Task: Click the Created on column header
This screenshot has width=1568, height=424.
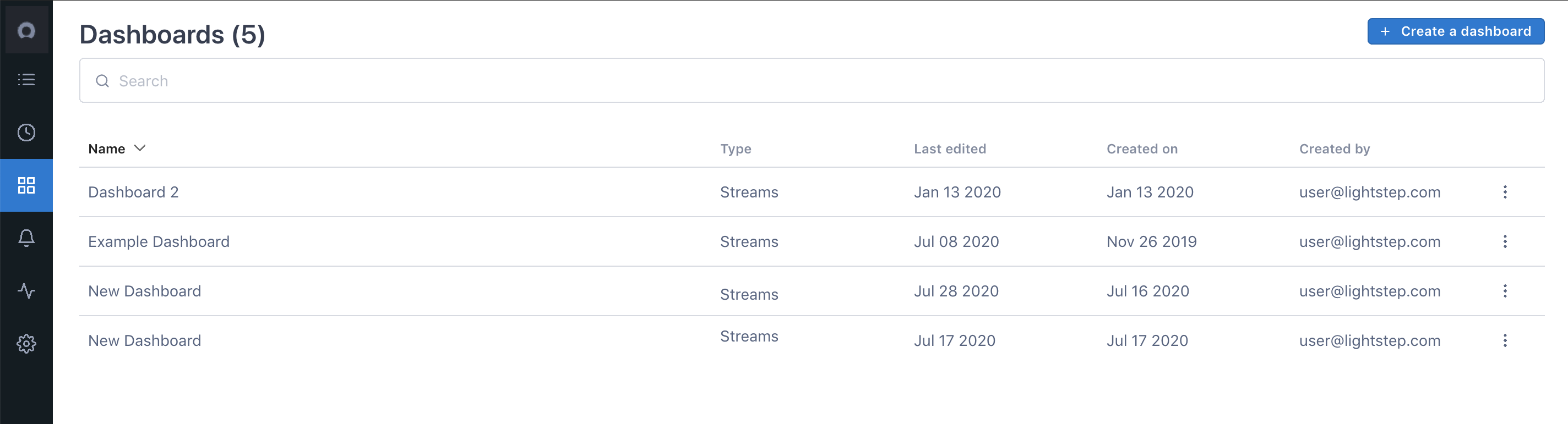Action: 1142,149
